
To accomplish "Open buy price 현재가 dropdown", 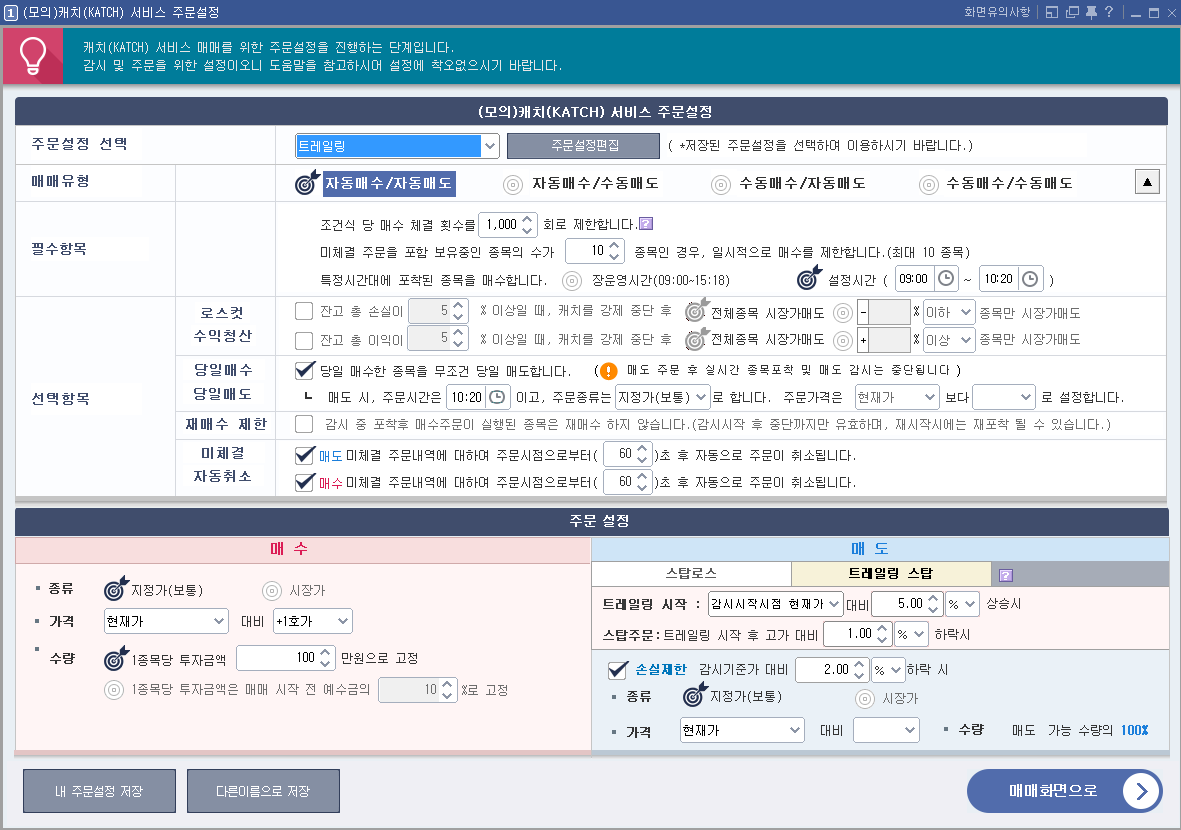I will pyautogui.click(x=166, y=621).
